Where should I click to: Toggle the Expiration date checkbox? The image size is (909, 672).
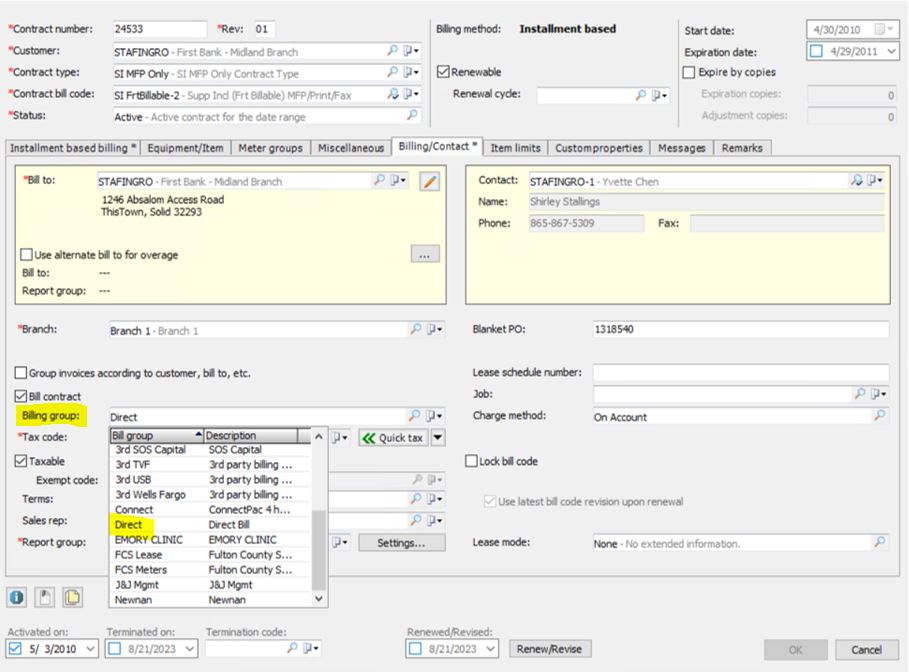pos(816,52)
